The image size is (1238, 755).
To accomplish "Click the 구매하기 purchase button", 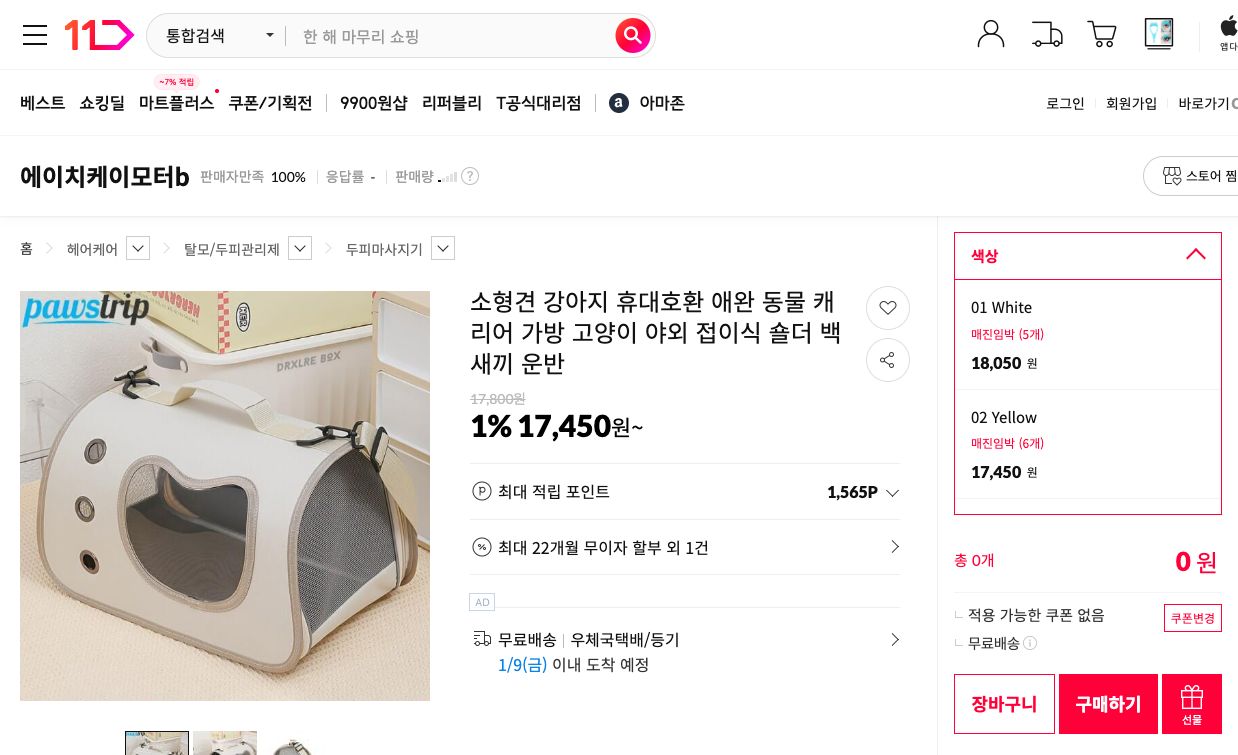I will click(1107, 703).
